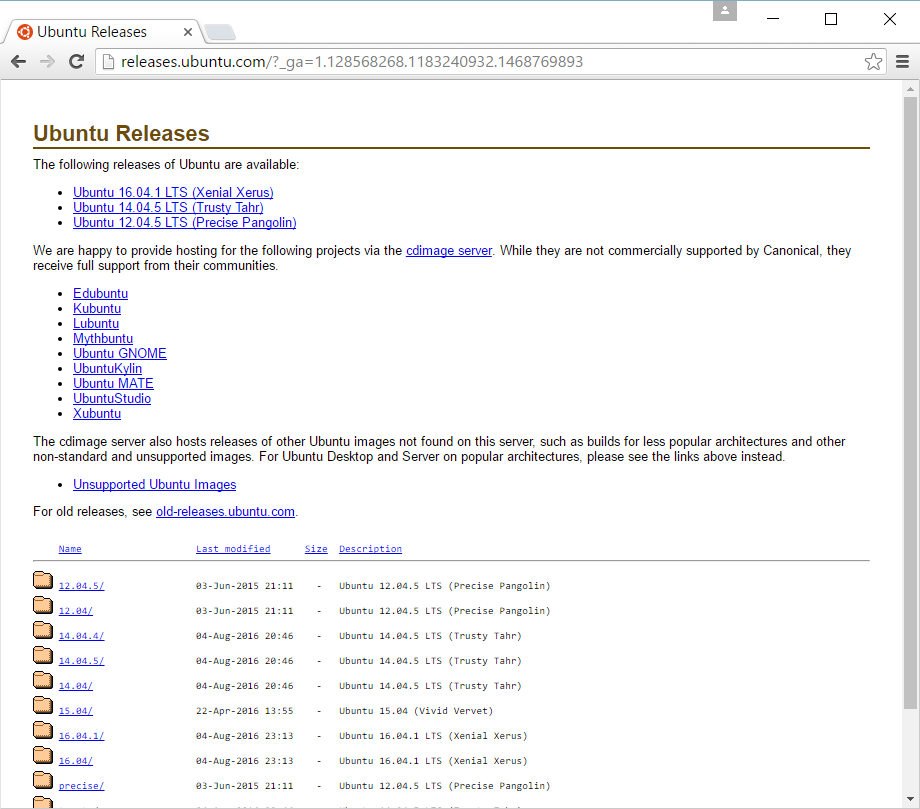
Task: Open the 16.04/ directory link
Action: (76, 761)
